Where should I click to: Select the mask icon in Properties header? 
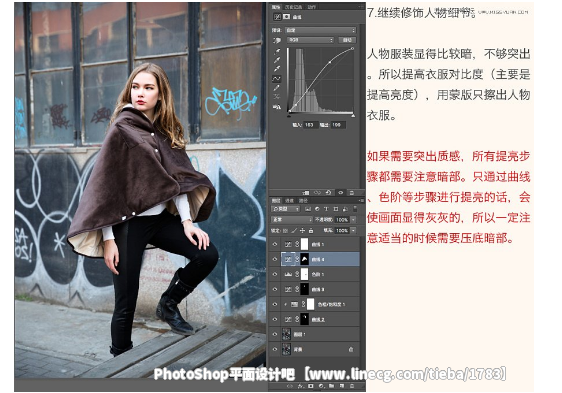(286, 16)
